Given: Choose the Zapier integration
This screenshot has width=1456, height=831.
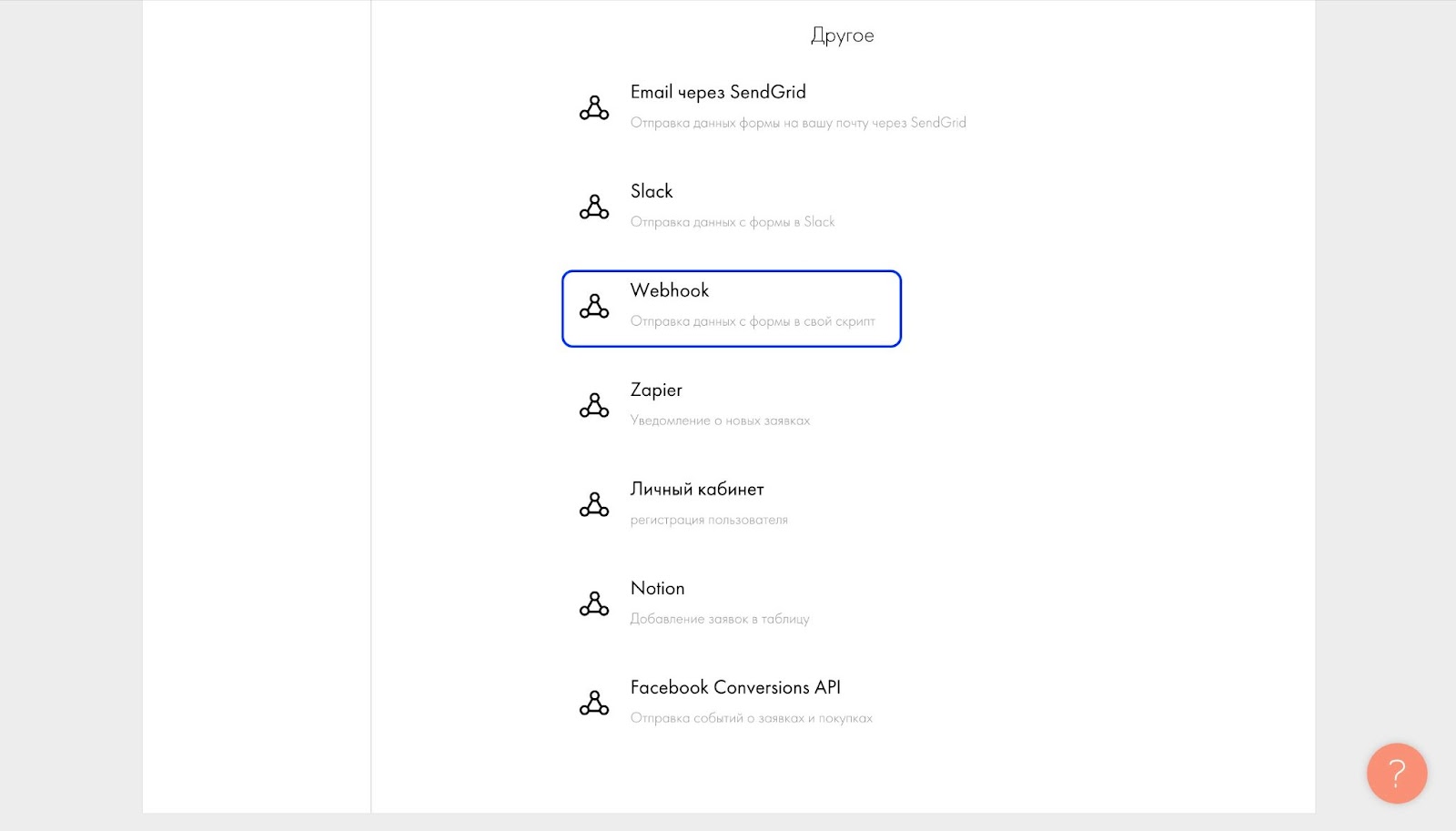Looking at the screenshot, I should pyautogui.click(x=656, y=390).
